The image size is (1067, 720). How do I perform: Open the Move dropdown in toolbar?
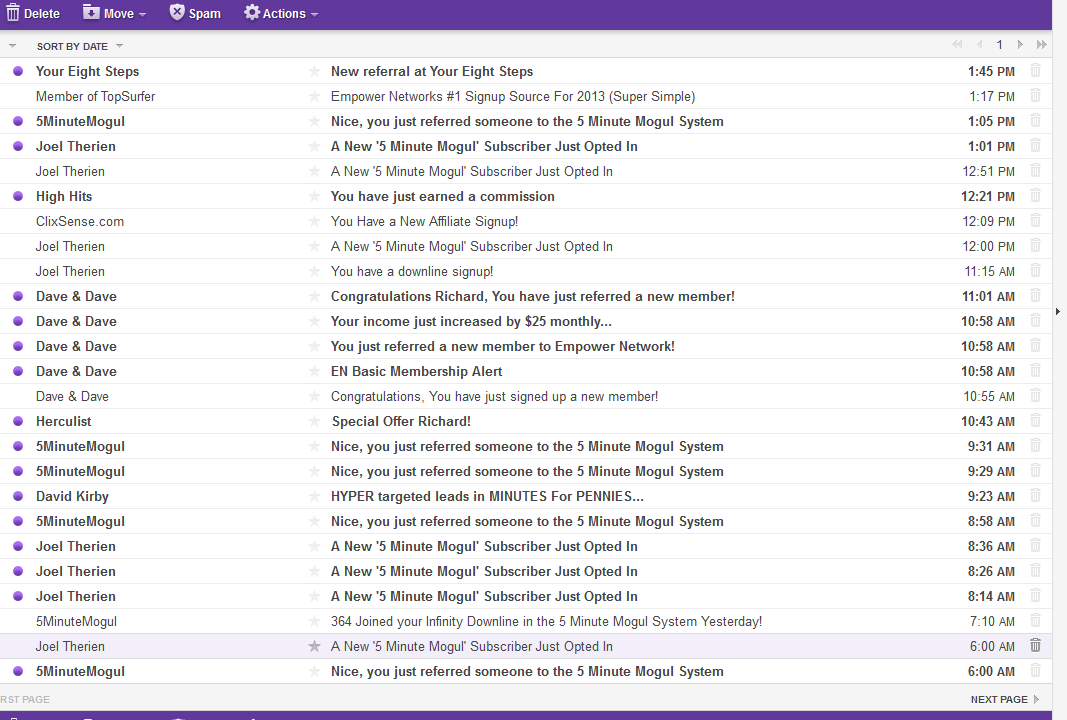tap(114, 13)
